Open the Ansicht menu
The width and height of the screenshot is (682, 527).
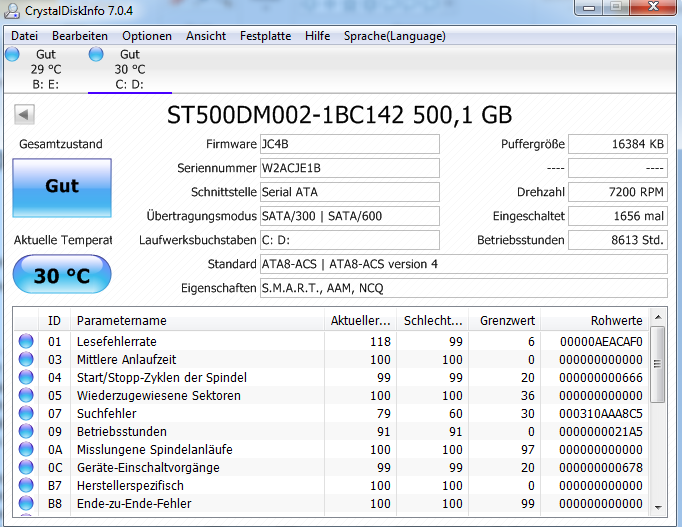tap(206, 36)
